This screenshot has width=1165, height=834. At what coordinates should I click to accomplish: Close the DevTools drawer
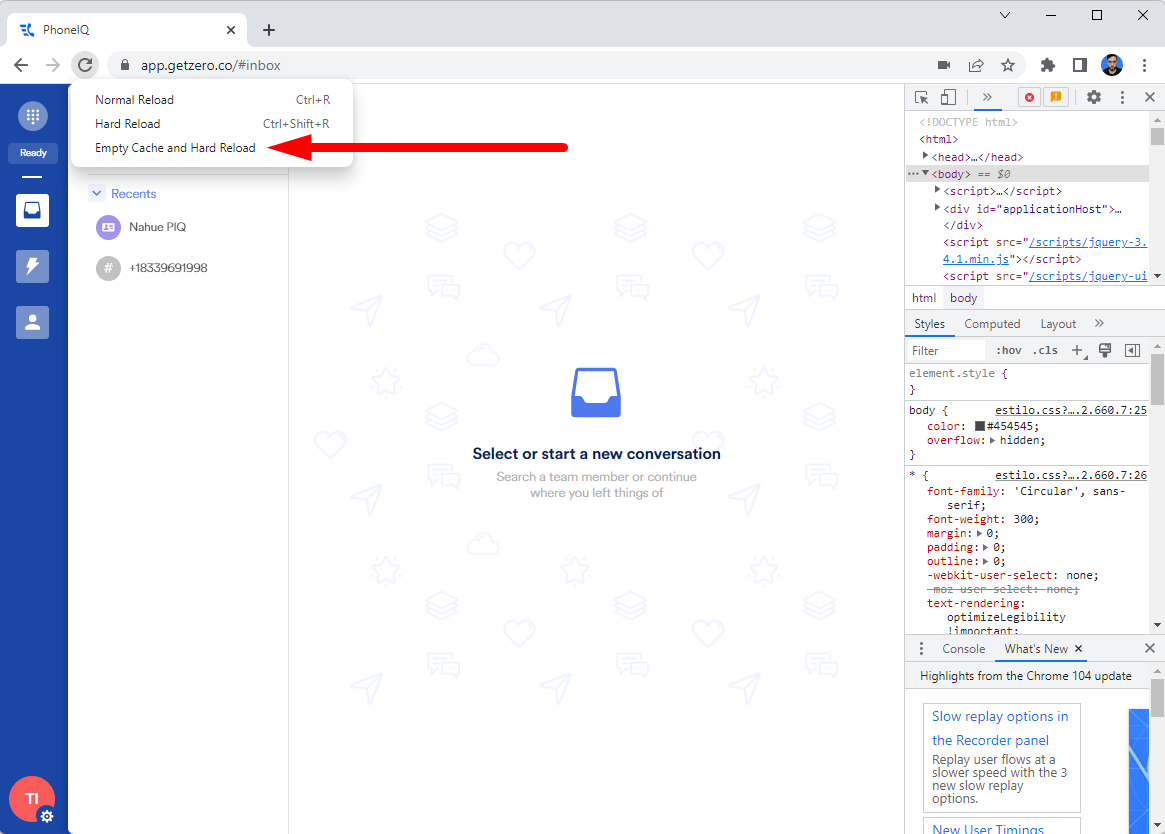[x=1149, y=648]
